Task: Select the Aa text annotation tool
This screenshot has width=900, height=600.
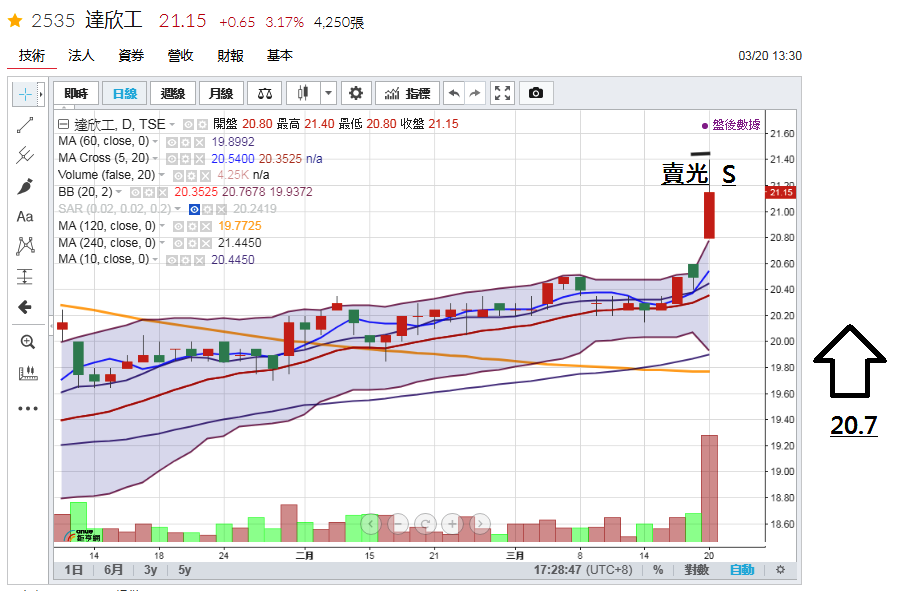Action: [x=25, y=216]
